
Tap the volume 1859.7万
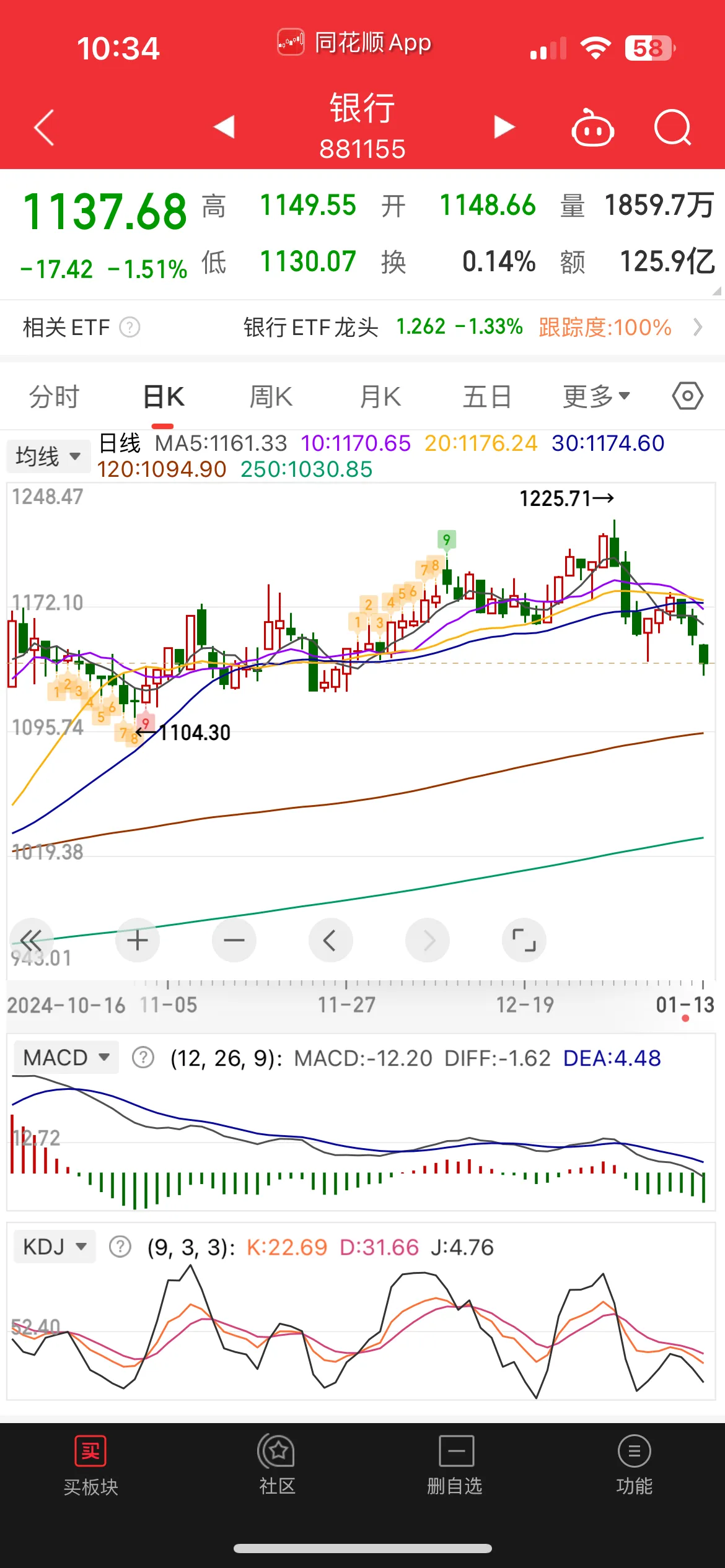point(659,206)
